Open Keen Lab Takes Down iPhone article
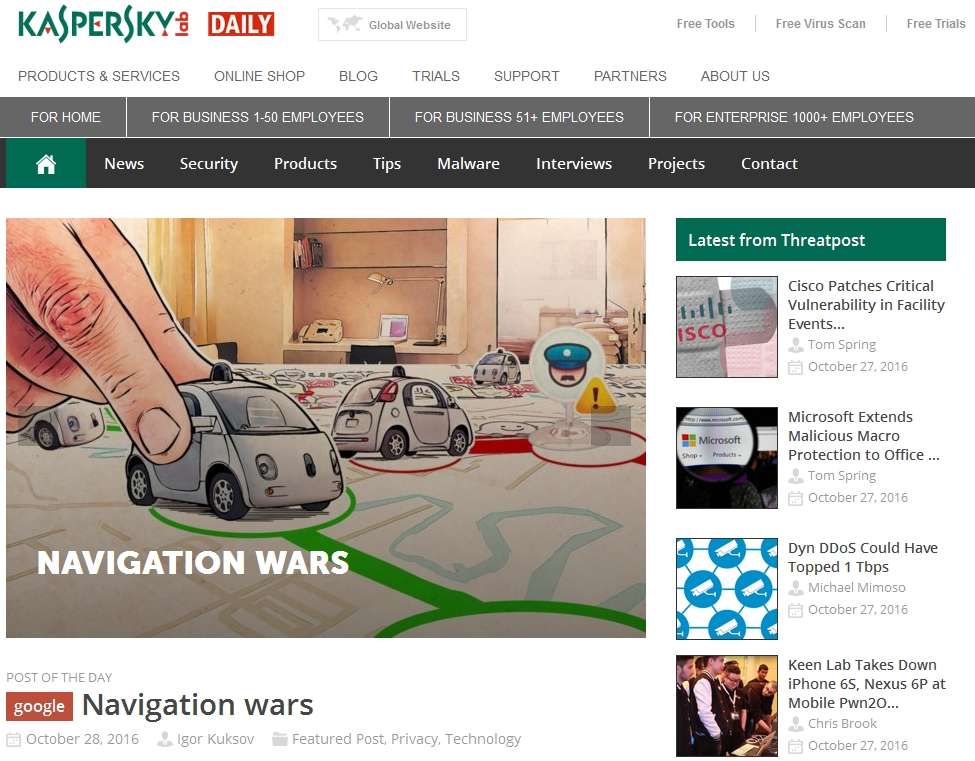The width and height of the screenshot is (975, 761). click(867, 684)
